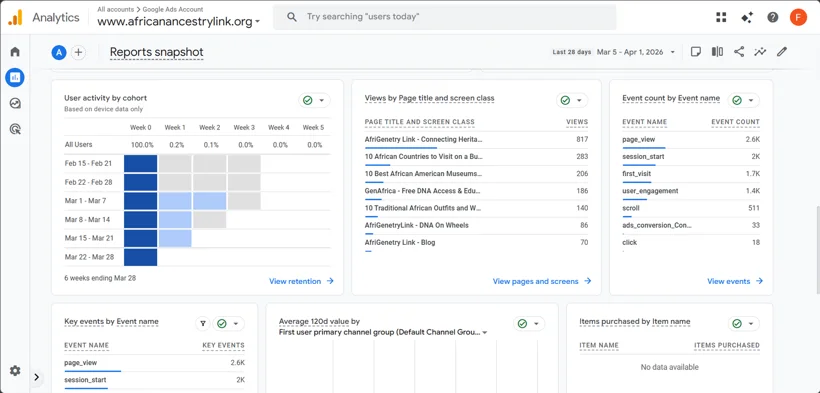
Task: Go to Home in the left sidebar
Action: tap(15, 51)
